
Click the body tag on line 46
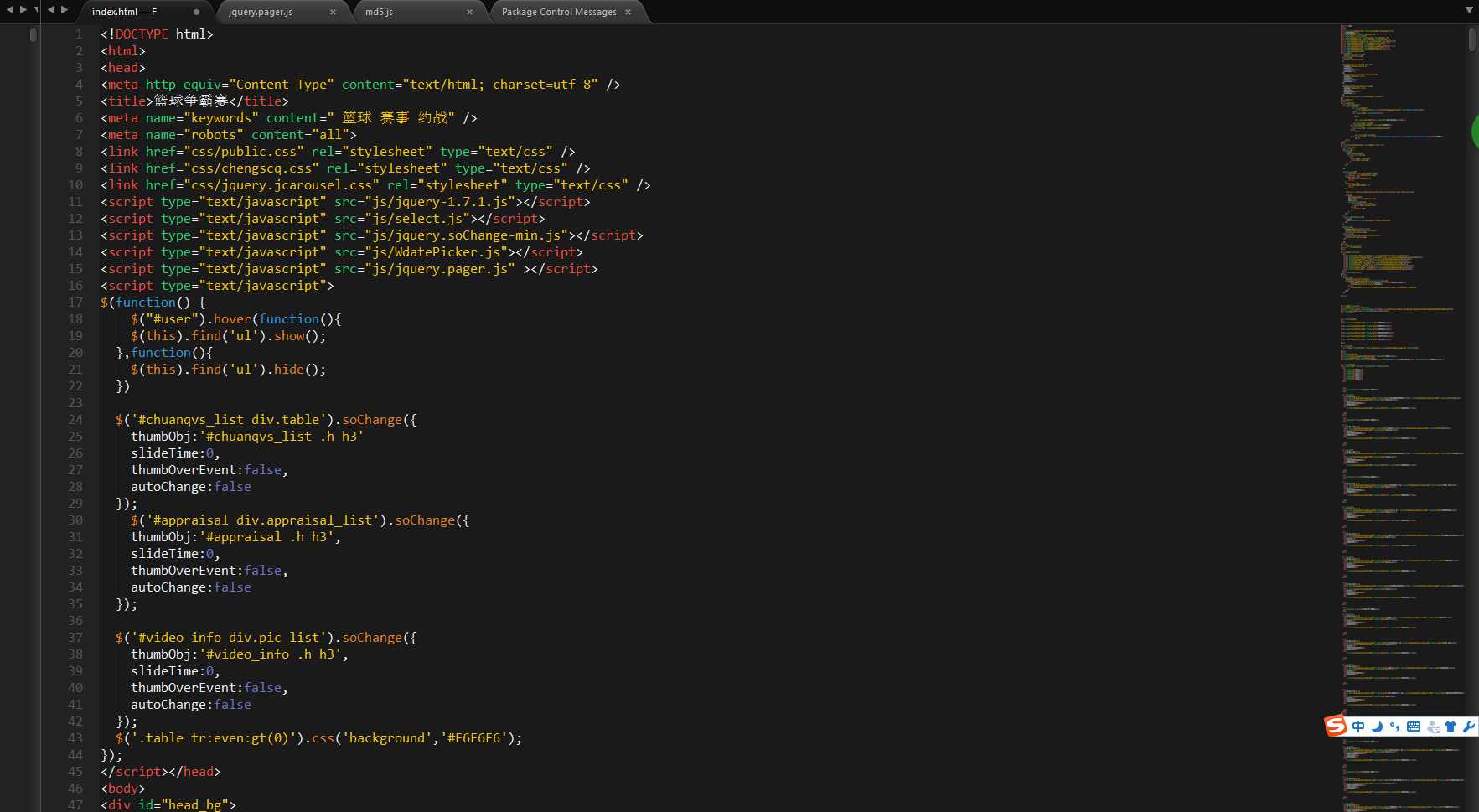pyautogui.click(x=123, y=789)
